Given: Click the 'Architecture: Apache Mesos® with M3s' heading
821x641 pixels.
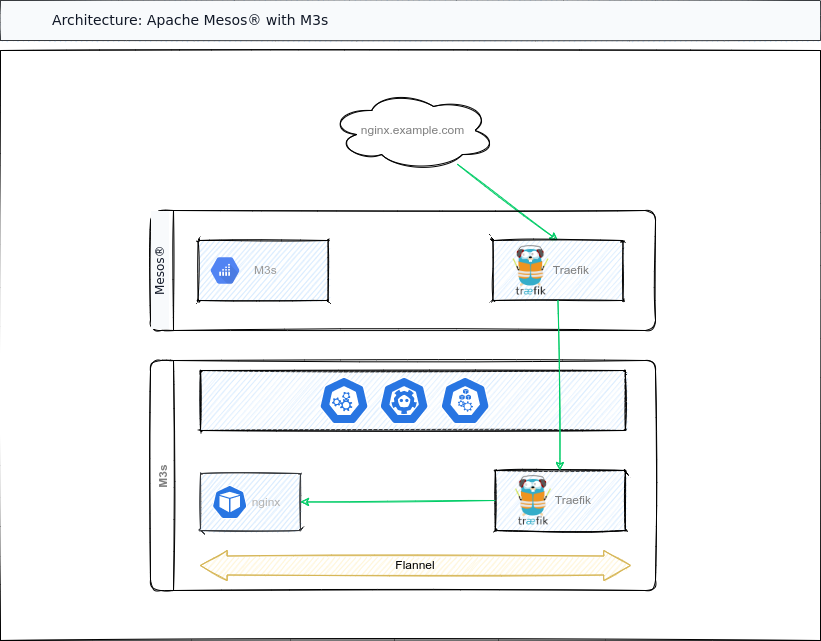Looking at the screenshot, I should (x=190, y=20).
